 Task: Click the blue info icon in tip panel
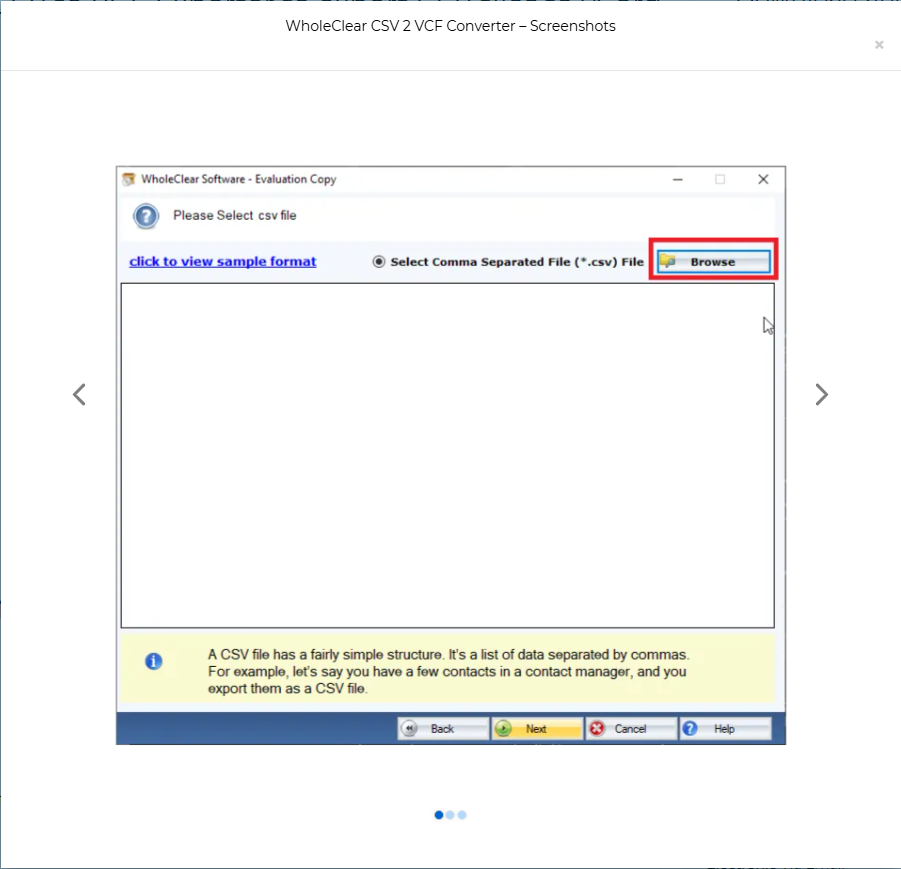(153, 661)
